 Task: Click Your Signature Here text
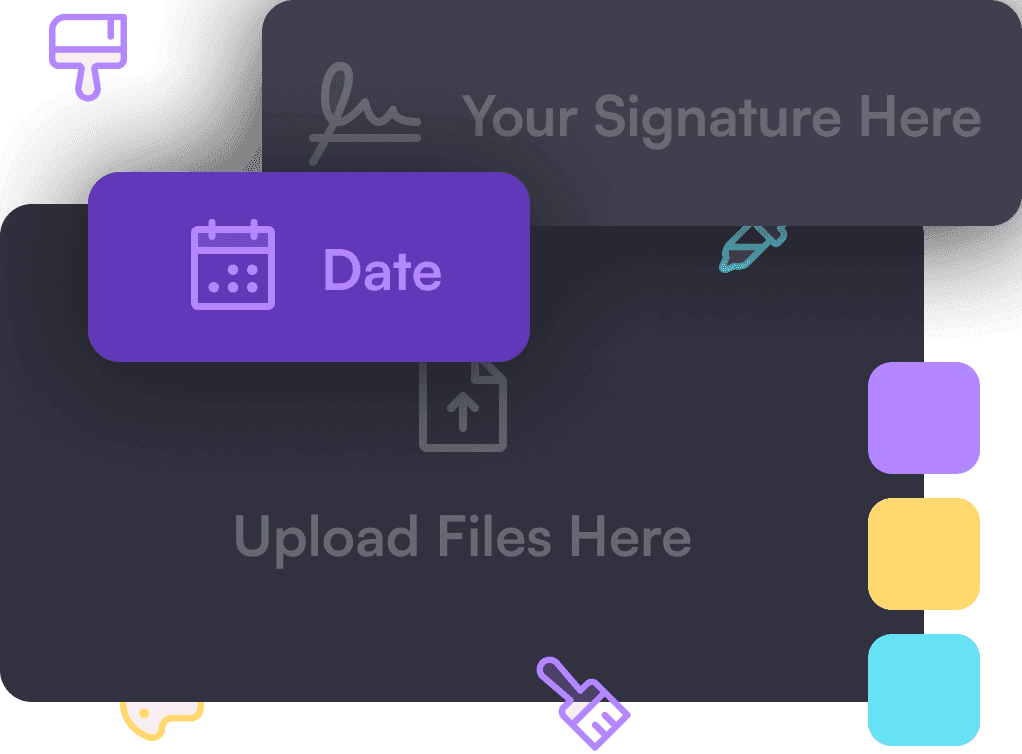(722, 119)
